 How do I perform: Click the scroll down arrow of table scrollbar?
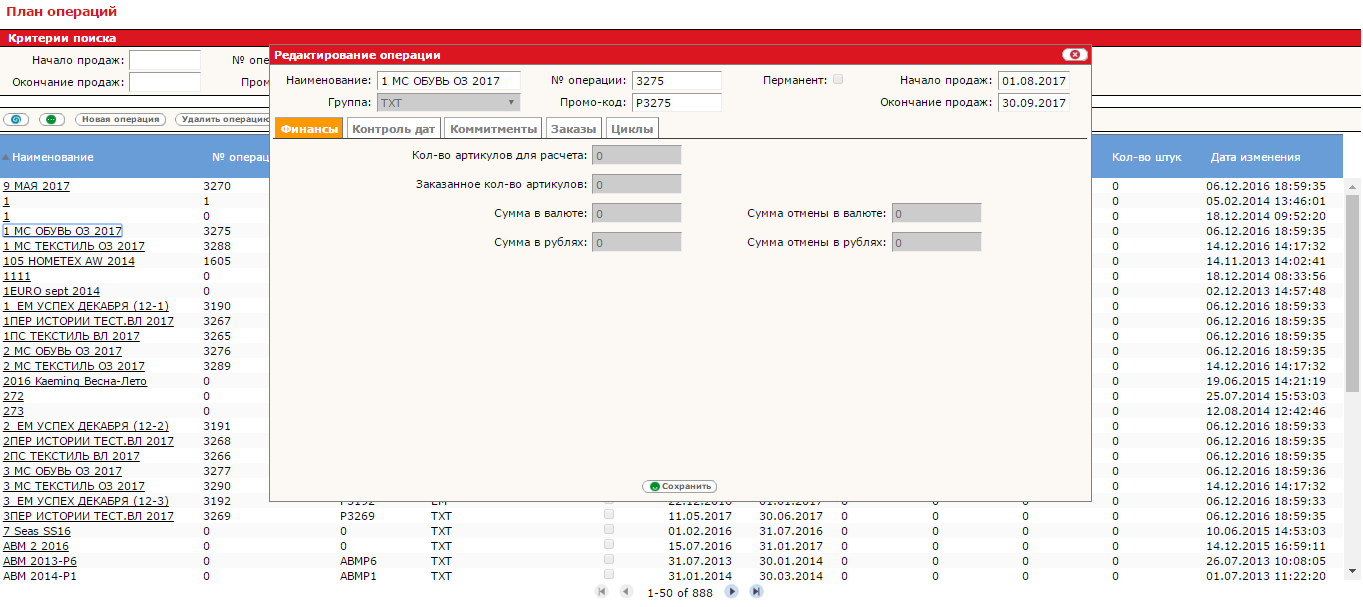tap(1353, 570)
